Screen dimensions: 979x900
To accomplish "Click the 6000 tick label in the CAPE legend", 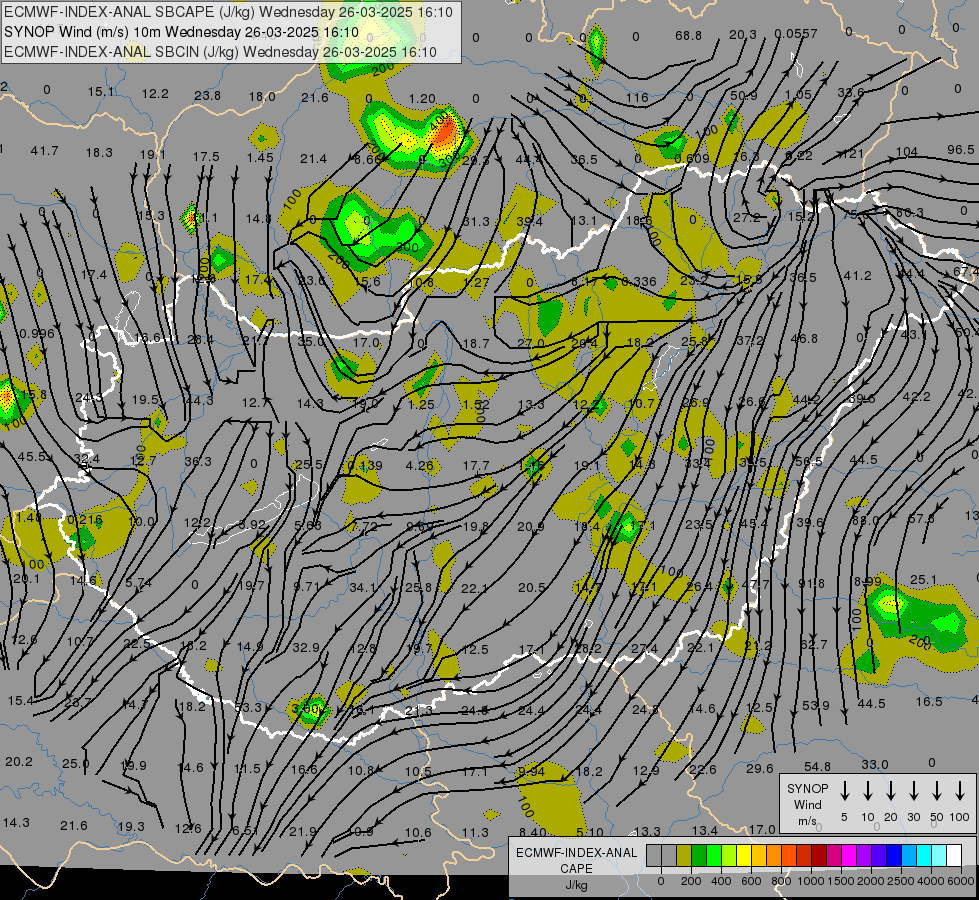I will click(961, 881).
